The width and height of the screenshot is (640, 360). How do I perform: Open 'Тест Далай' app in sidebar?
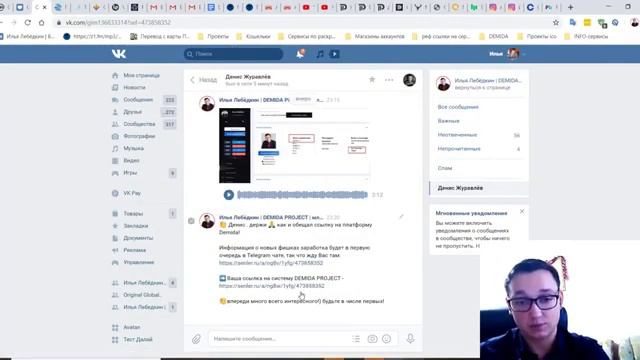[x=138, y=340]
